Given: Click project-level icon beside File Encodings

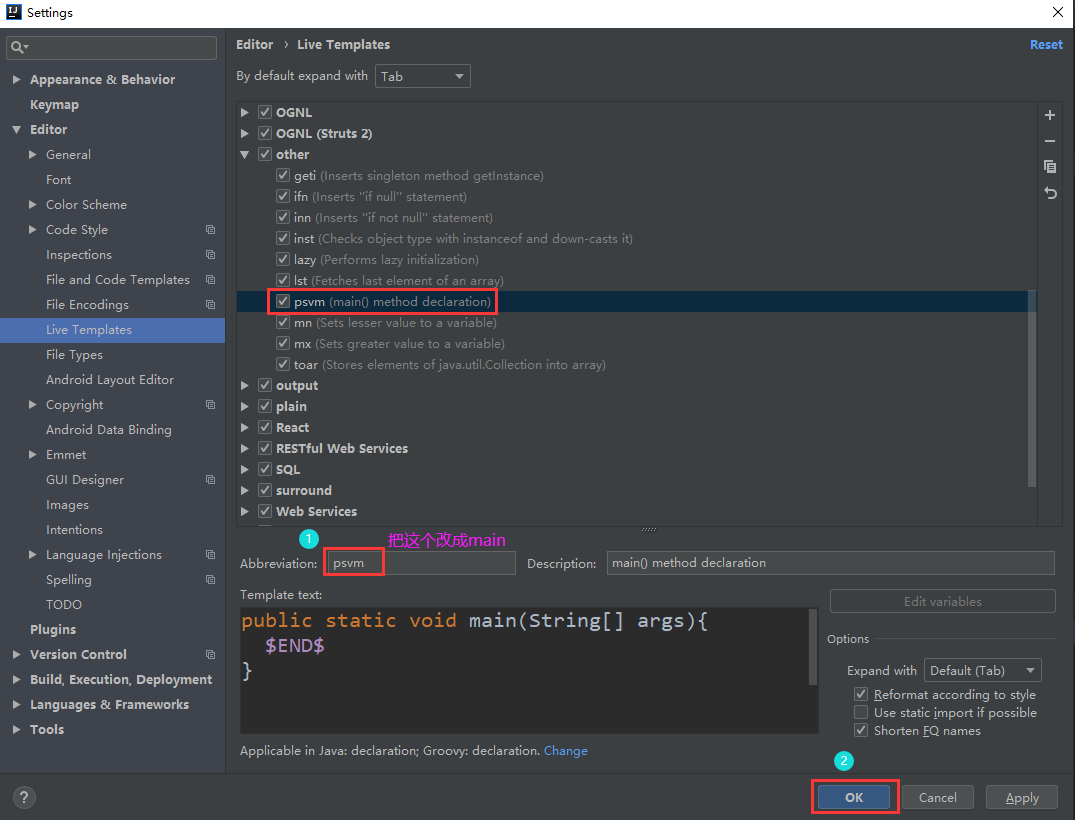Looking at the screenshot, I should [210, 305].
